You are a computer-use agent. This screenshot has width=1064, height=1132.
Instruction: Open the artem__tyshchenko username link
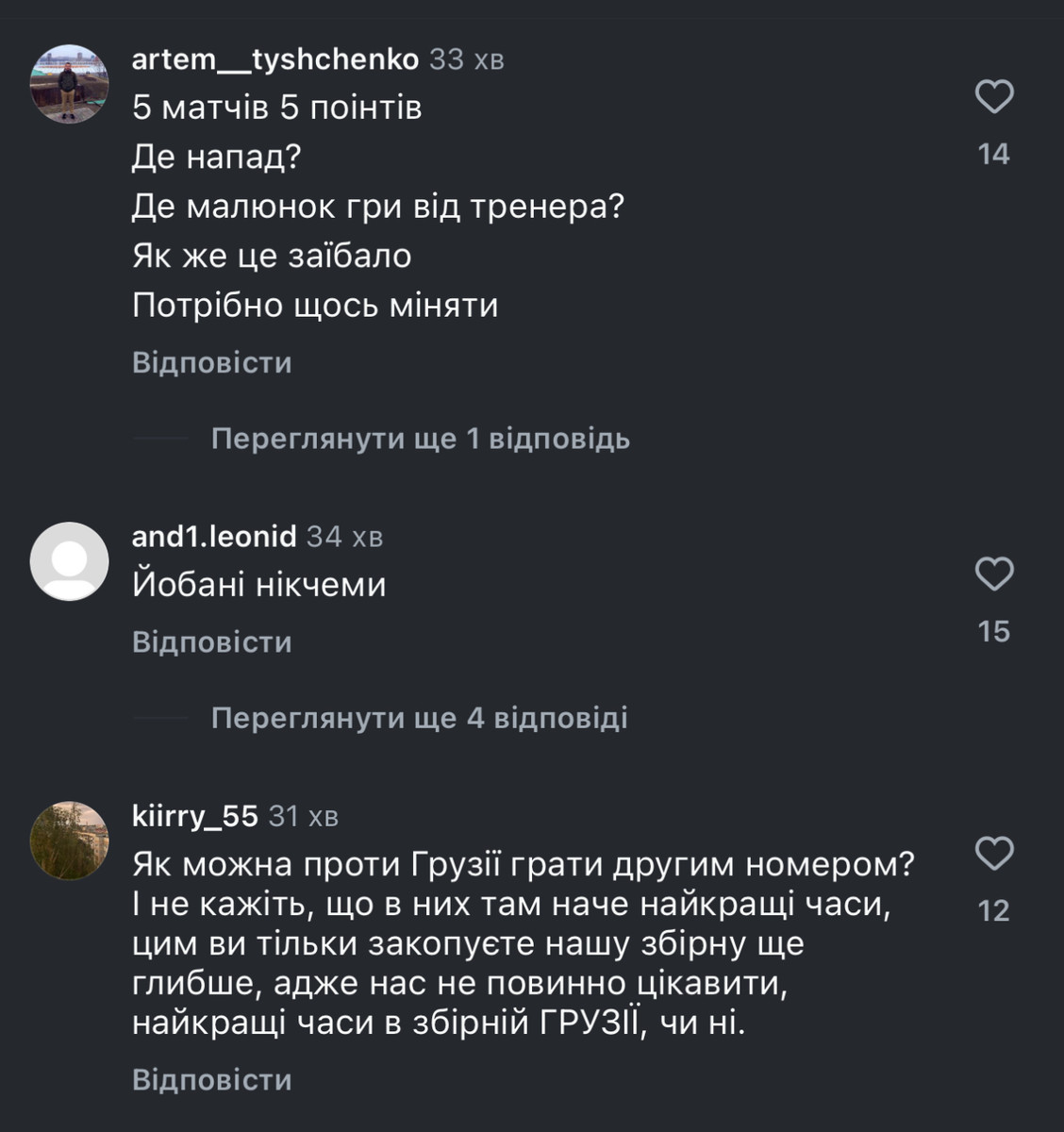[274, 59]
